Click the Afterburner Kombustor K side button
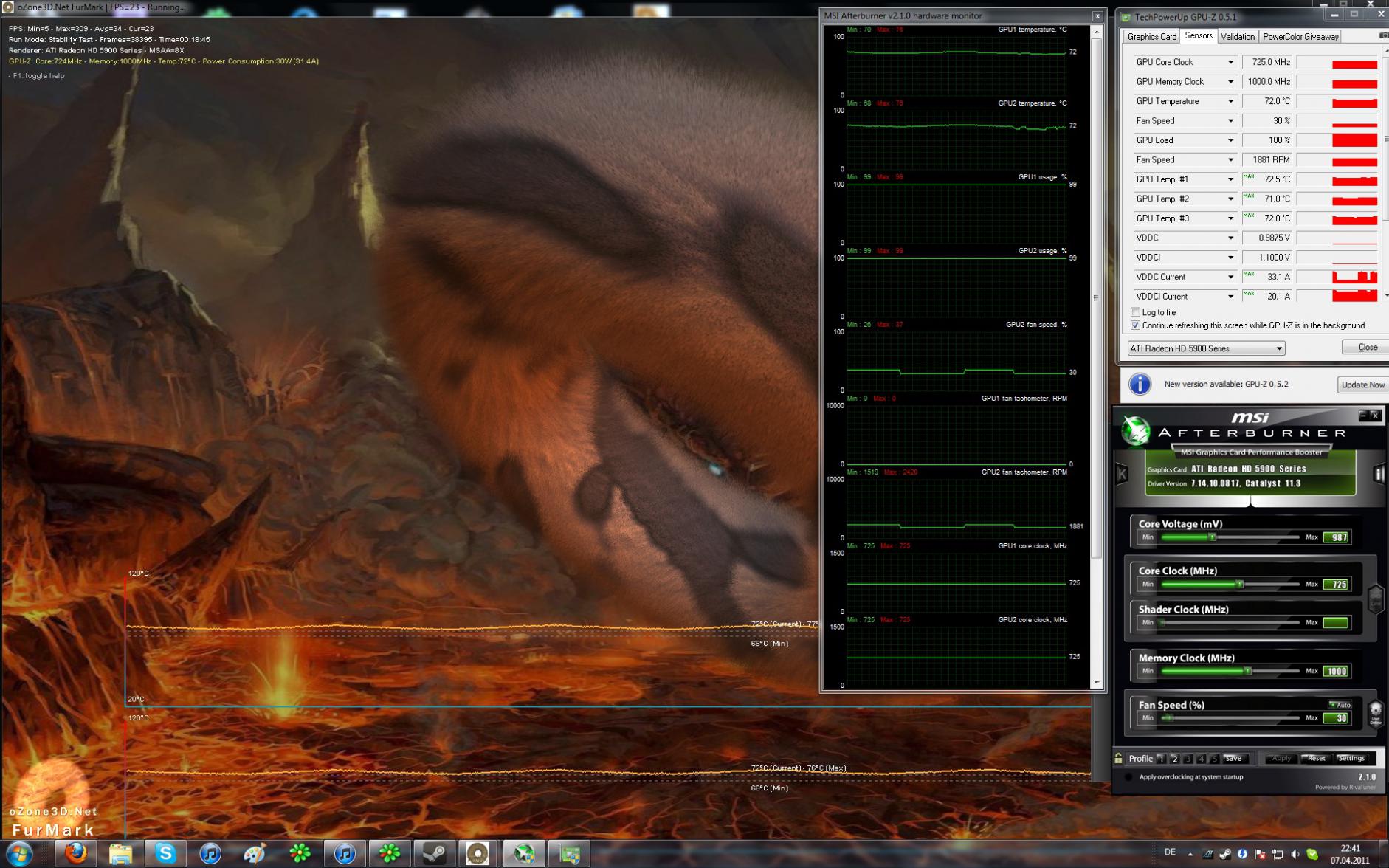This screenshot has width=1389, height=868. click(x=1122, y=475)
